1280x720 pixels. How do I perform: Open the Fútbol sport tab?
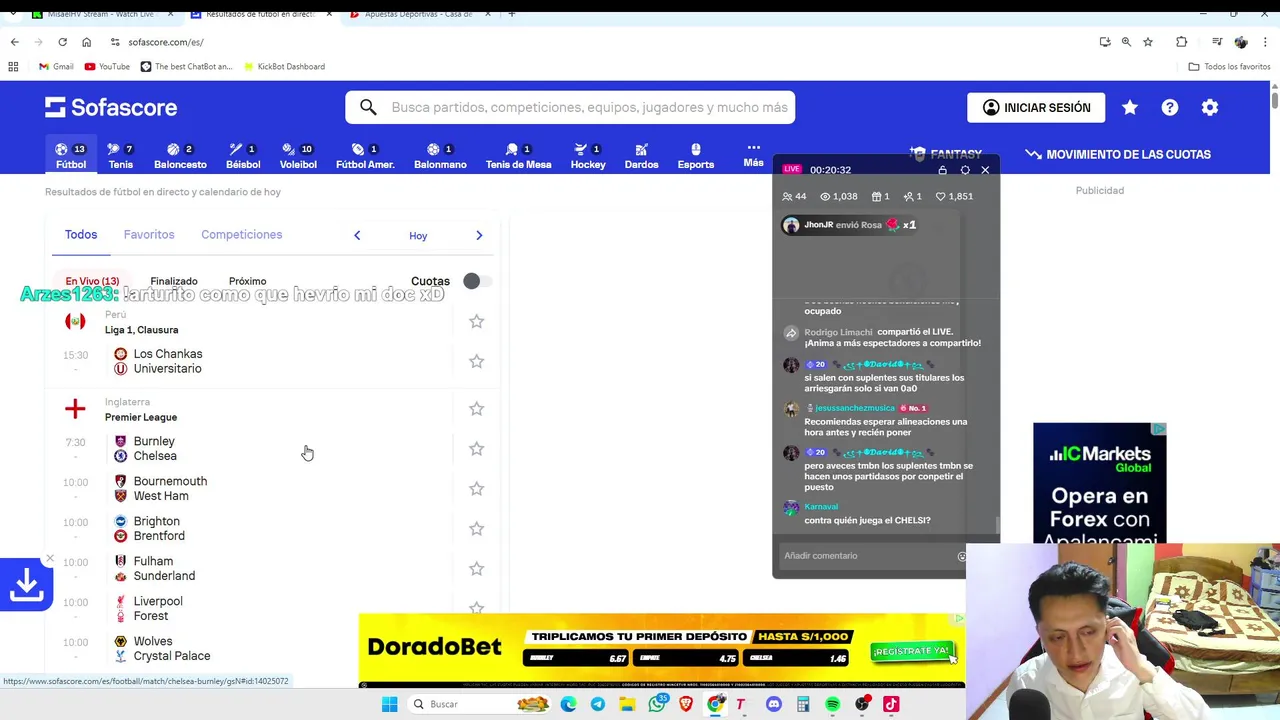pos(71,156)
